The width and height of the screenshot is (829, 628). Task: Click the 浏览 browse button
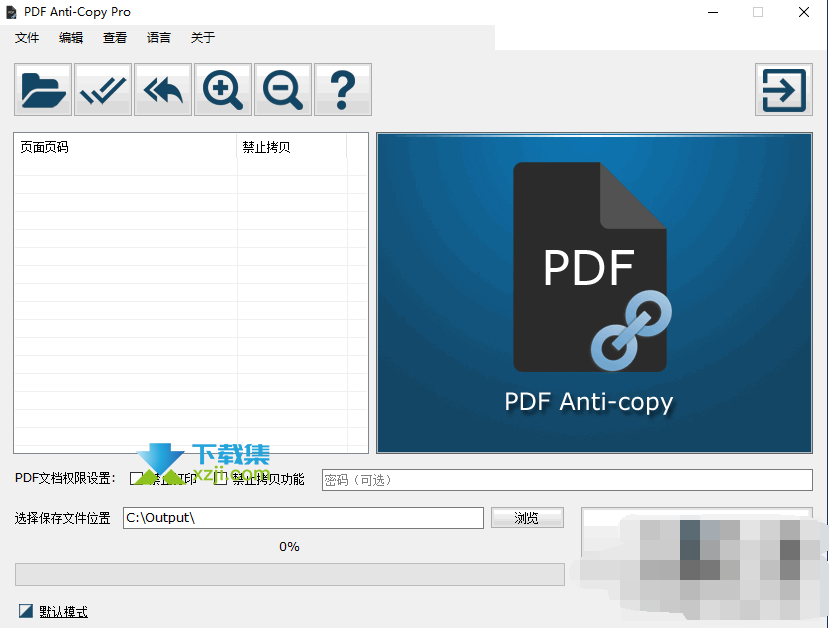tap(527, 518)
